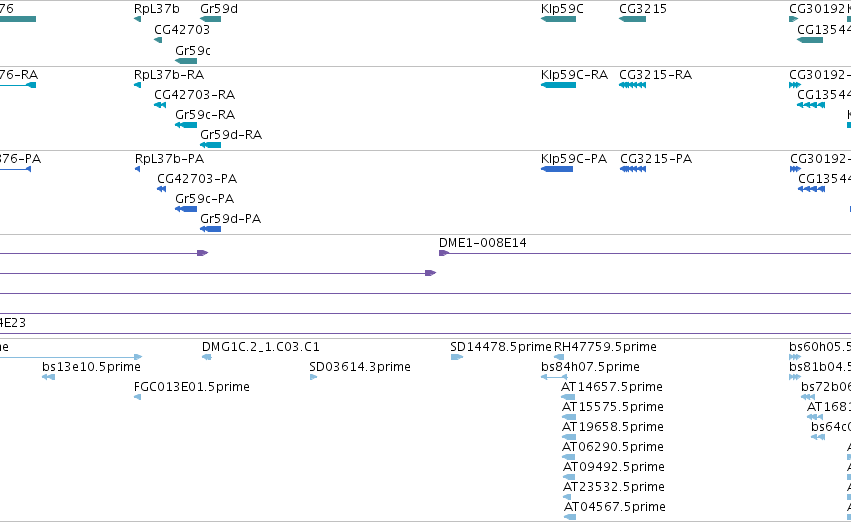Click the bs13e10.5prime EST label
Viewport: 851px width, 522px height.
click(x=91, y=367)
